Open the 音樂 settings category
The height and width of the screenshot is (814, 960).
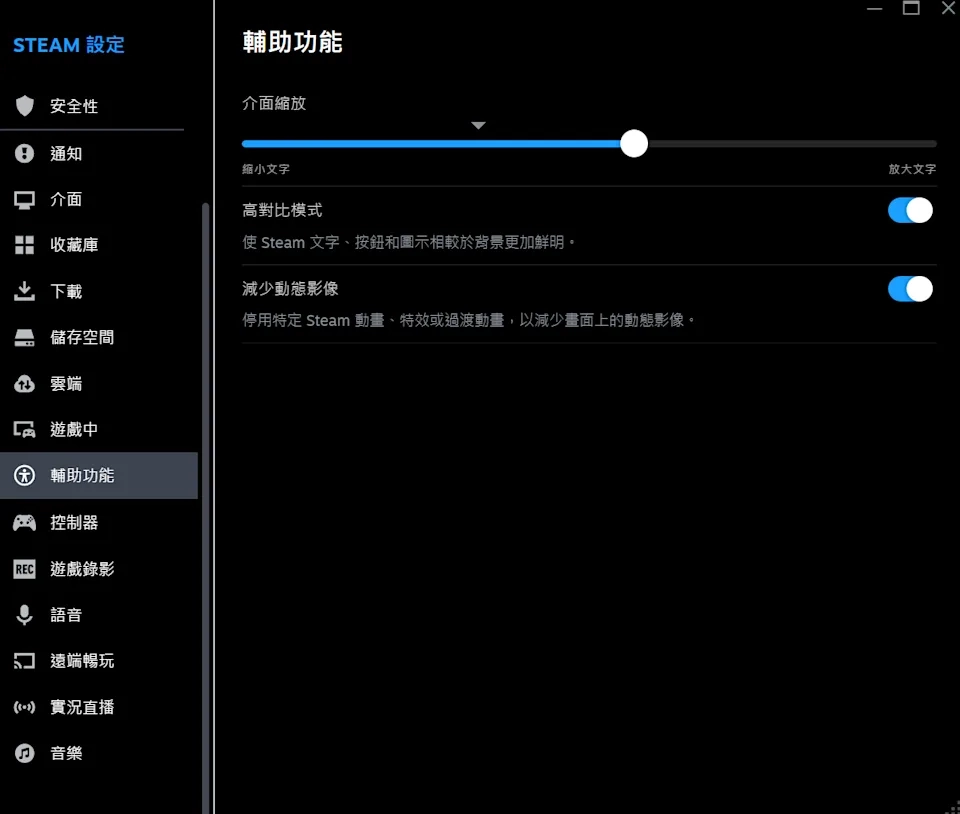coord(66,753)
